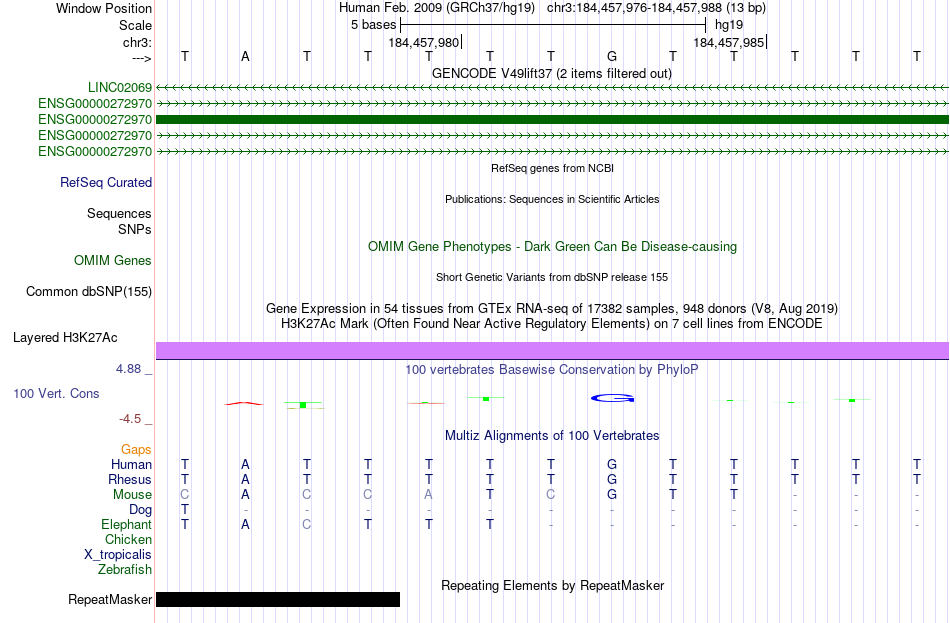Click base A in the Elephant row
950x623 pixels.
[245, 525]
